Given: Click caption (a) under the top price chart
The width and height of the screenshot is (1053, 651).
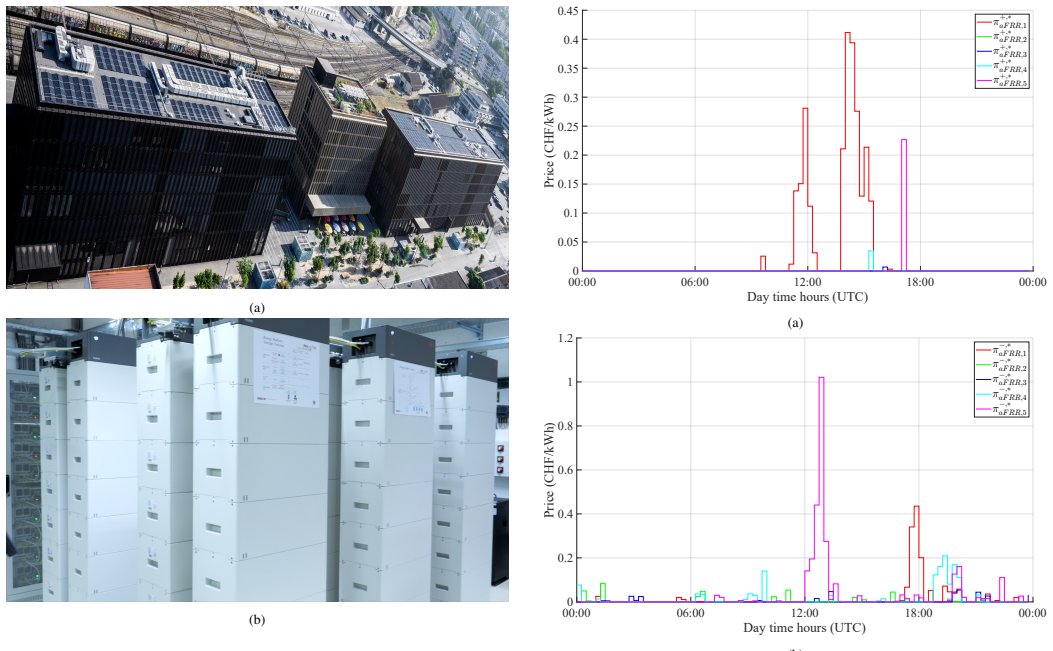Looking at the screenshot, I should click(794, 323).
